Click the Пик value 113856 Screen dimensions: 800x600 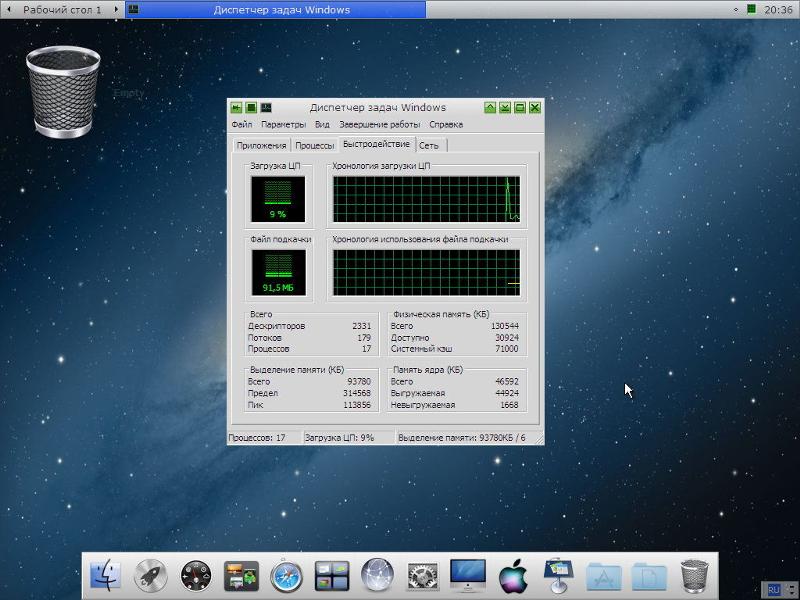pos(357,405)
